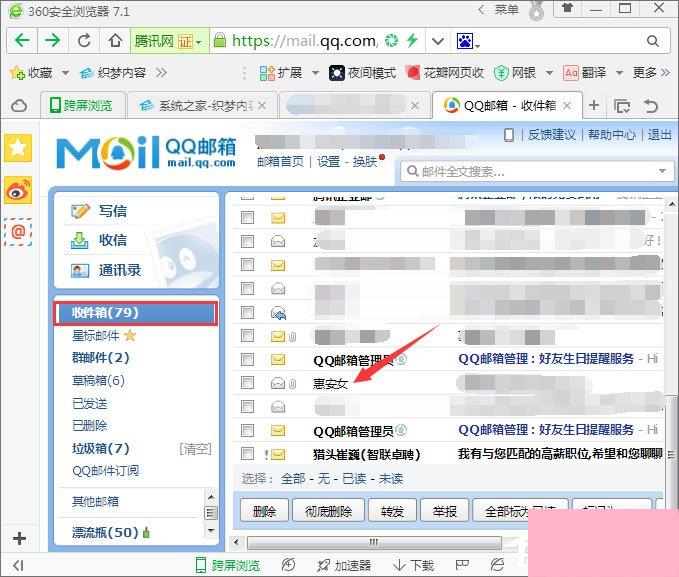679x577 pixels.
Task: Tick checkbox for 猎头崔巍(智联卓聘) email
Action: pos(247,454)
